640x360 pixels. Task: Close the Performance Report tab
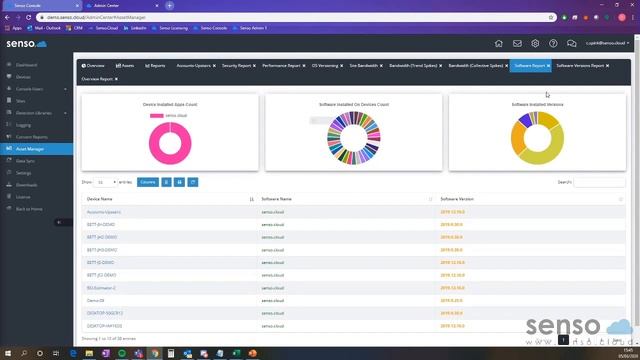pyautogui.click(x=304, y=66)
